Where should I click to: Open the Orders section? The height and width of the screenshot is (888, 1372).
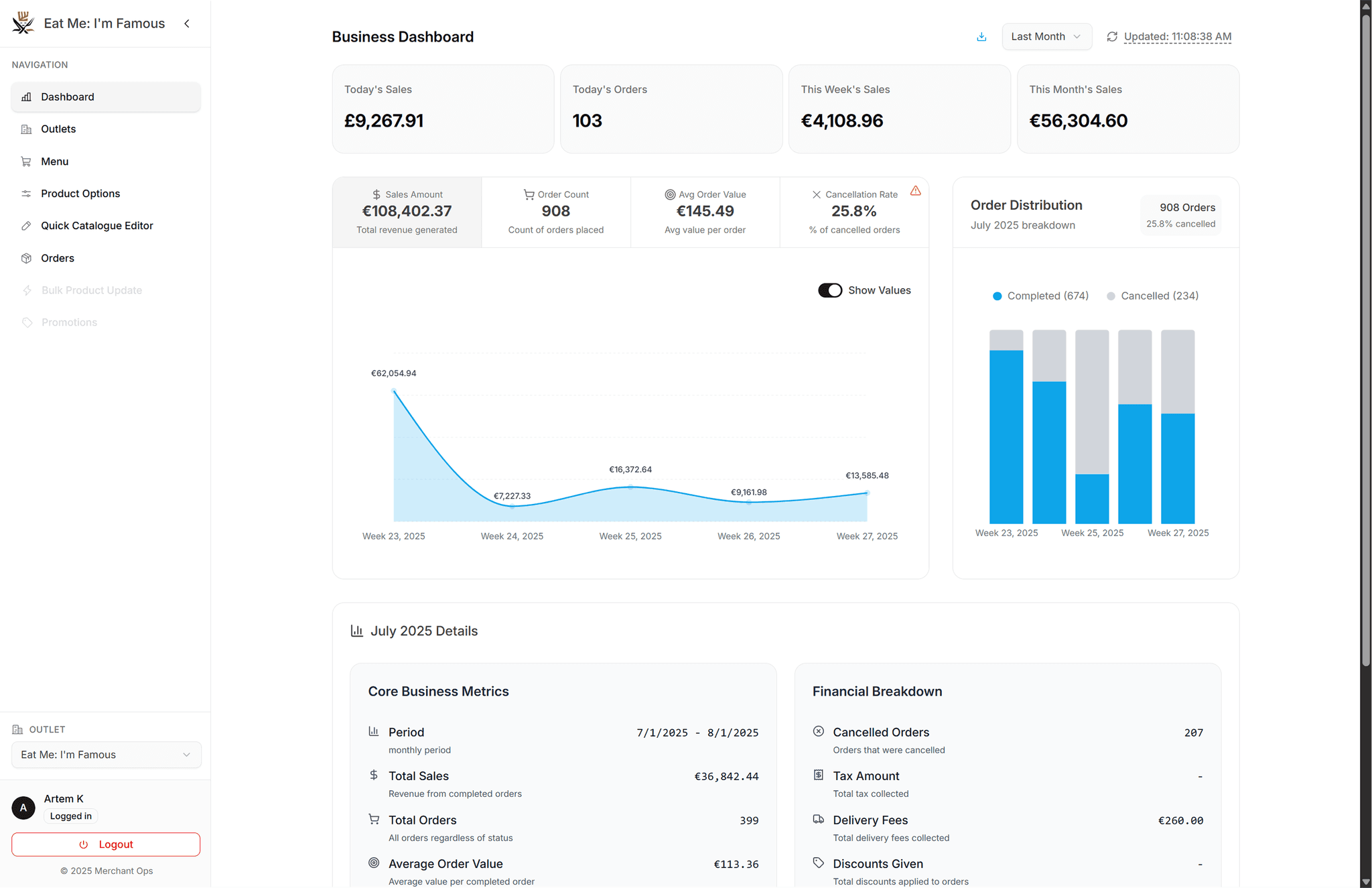(57, 258)
